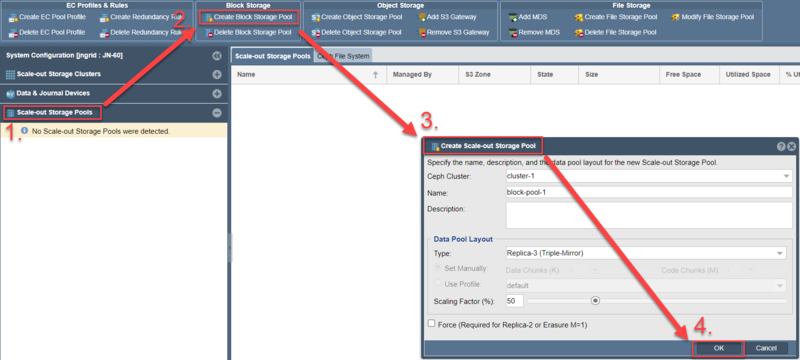The height and width of the screenshot is (360, 800).
Task: Click Delete Object Storage Pool toolbar item
Action: [356, 33]
